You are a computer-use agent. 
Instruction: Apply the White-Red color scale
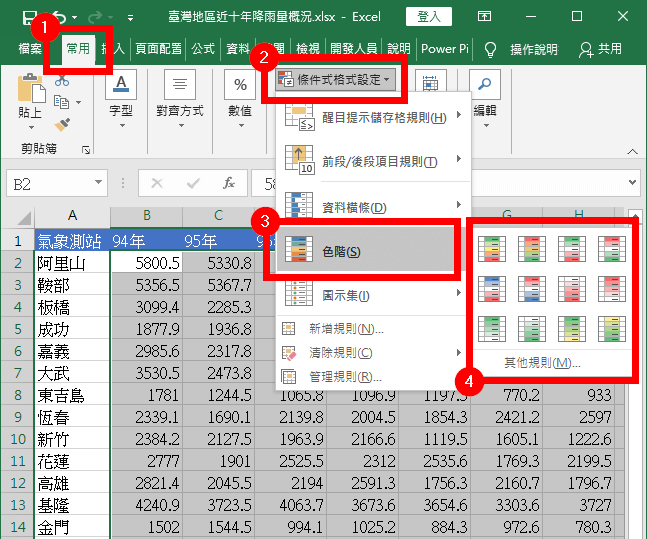(x=571, y=289)
